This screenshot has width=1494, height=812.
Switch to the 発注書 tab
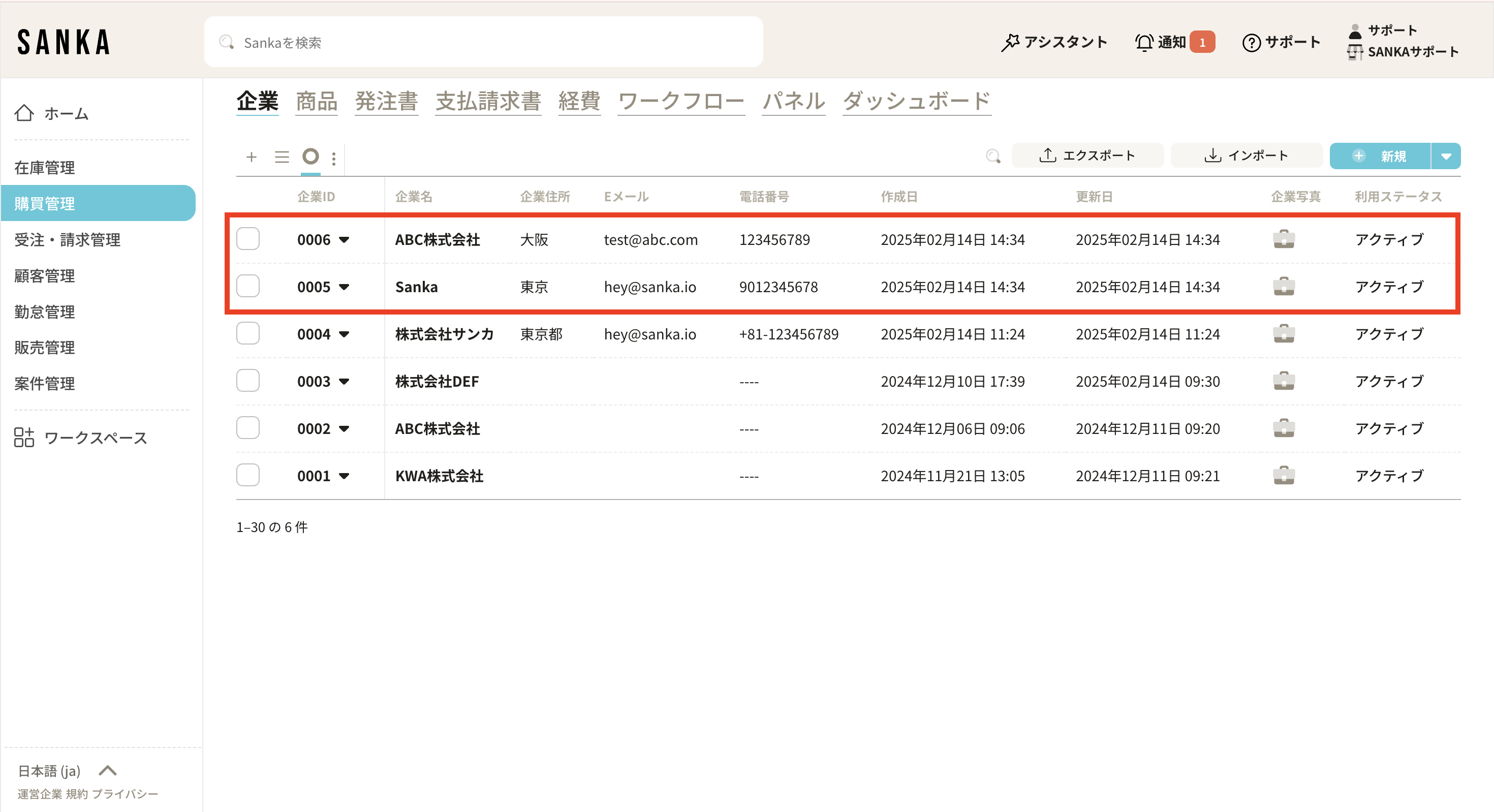pos(386,102)
